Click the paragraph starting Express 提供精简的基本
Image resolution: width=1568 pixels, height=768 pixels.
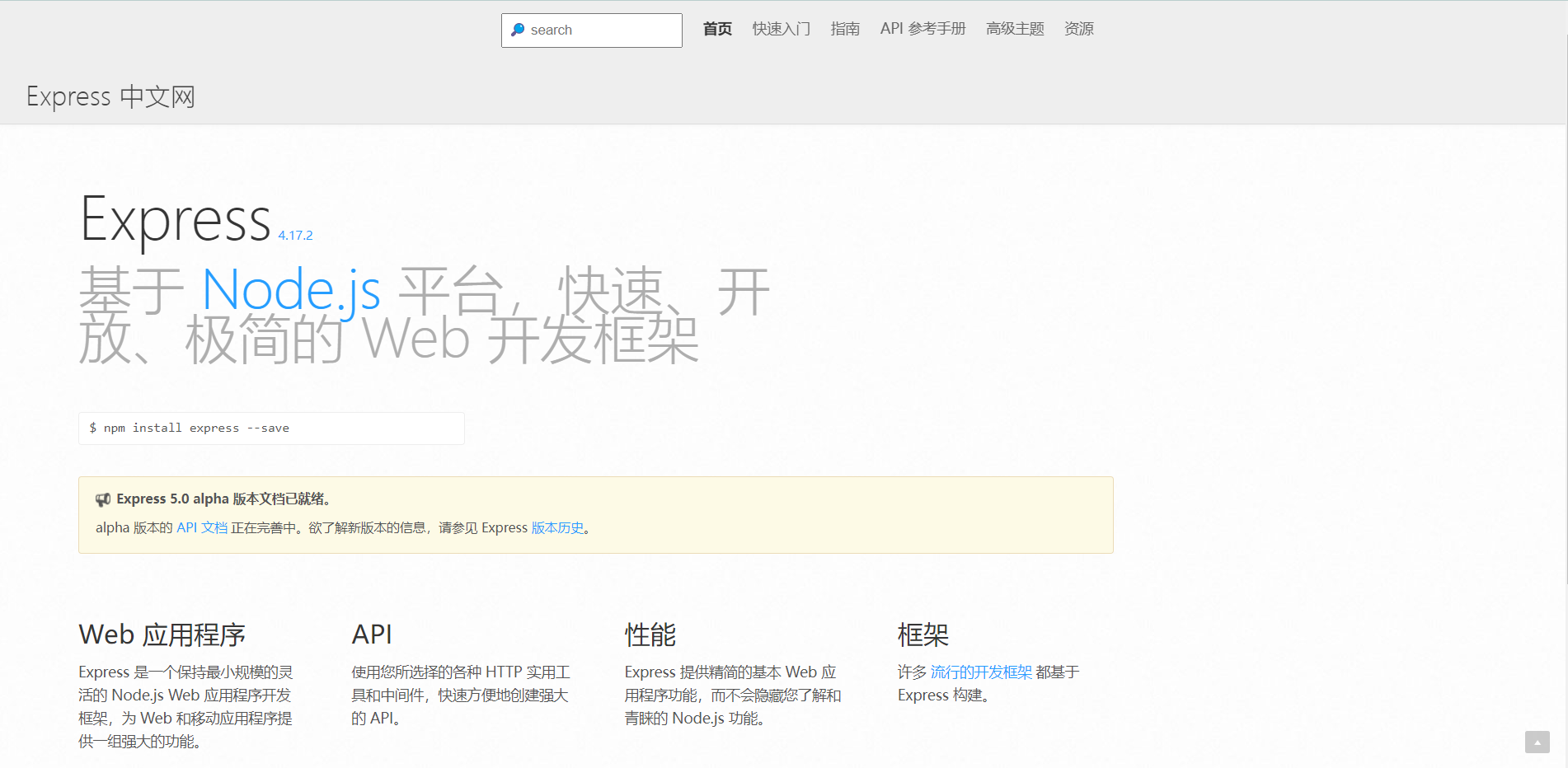(x=733, y=695)
